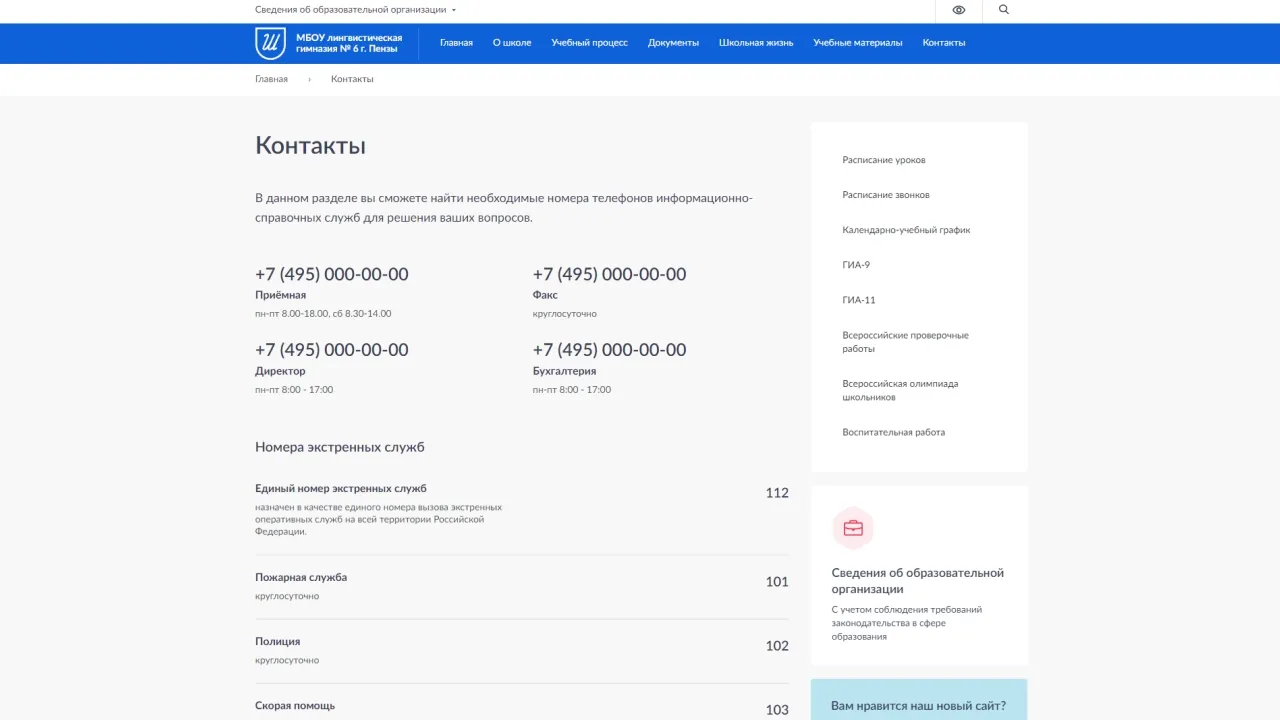
Task: Open the accessibility eye icon
Action: click(959, 10)
